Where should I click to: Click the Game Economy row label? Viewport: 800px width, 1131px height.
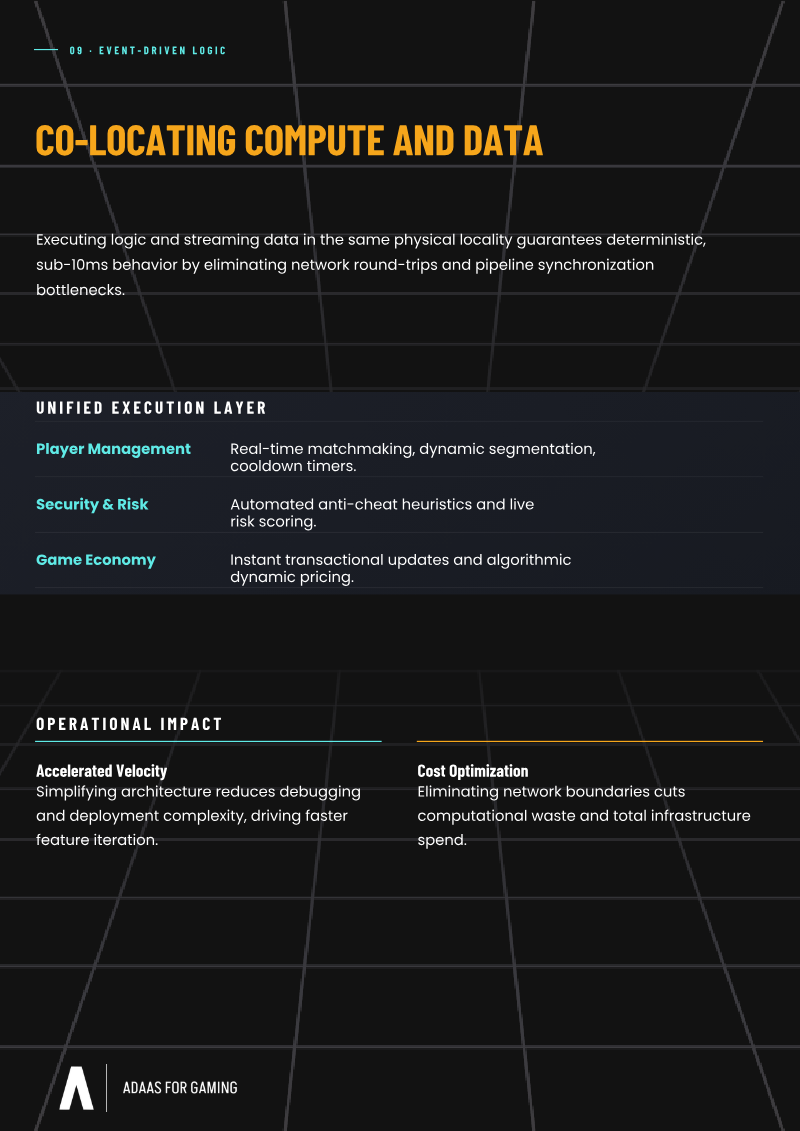pyautogui.click(x=96, y=560)
